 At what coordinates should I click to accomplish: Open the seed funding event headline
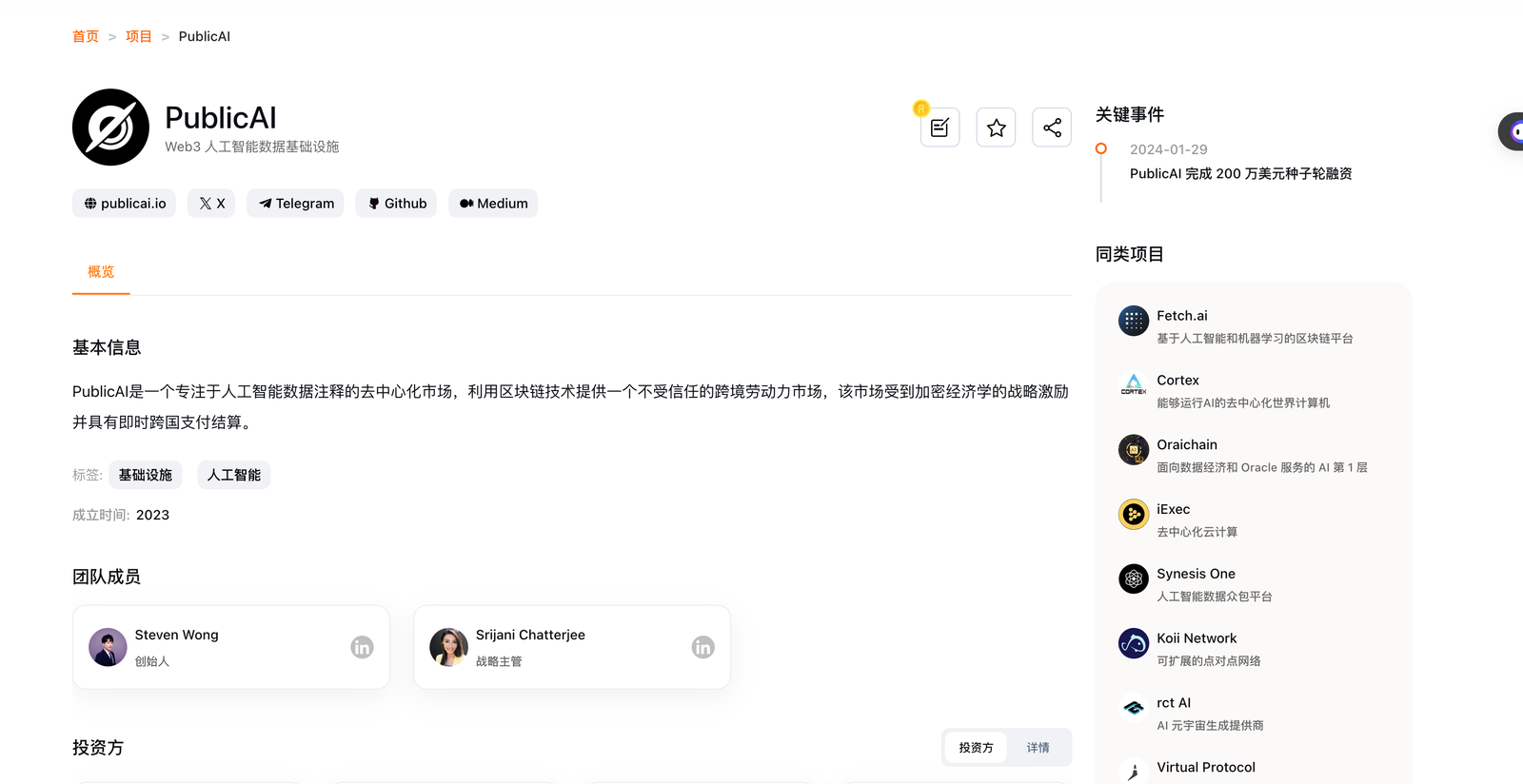click(x=1240, y=173)
